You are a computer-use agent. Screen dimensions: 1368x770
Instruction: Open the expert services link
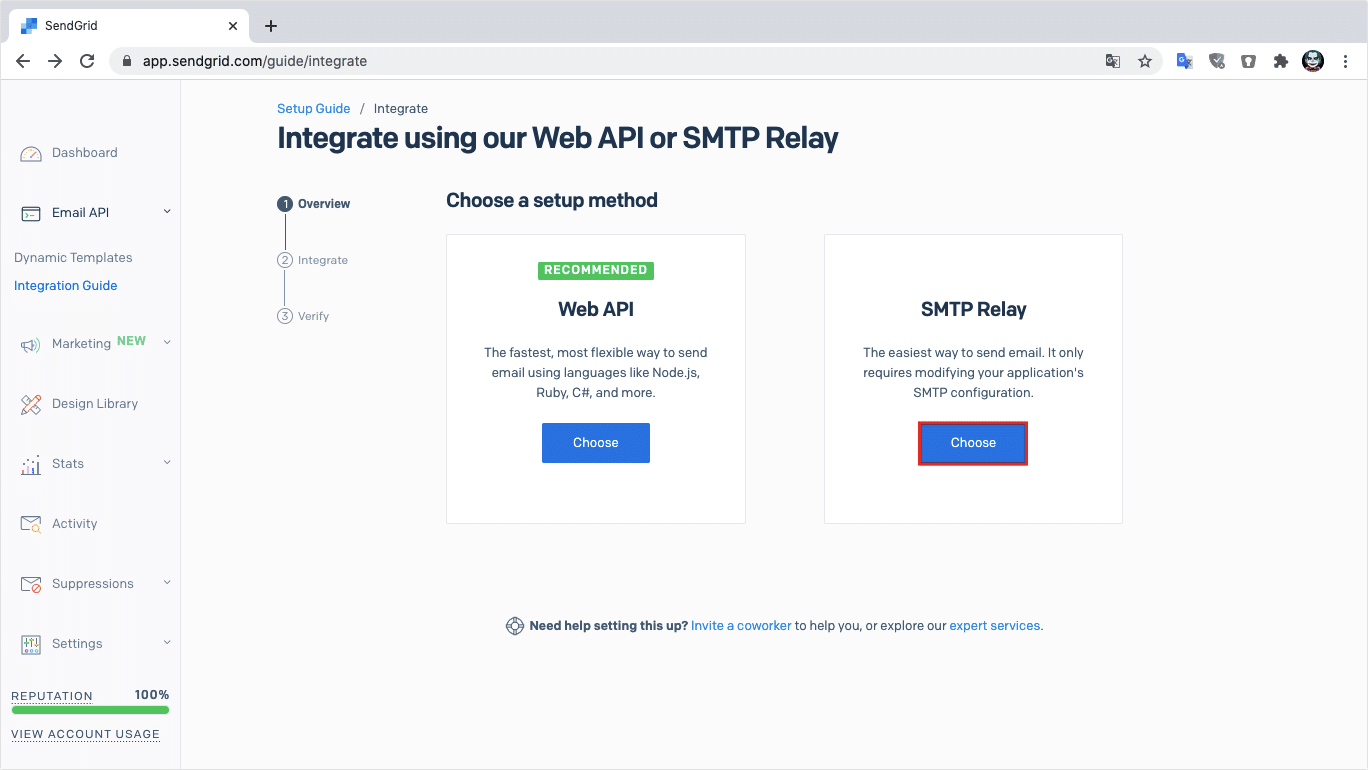click(x=995, y=626)
